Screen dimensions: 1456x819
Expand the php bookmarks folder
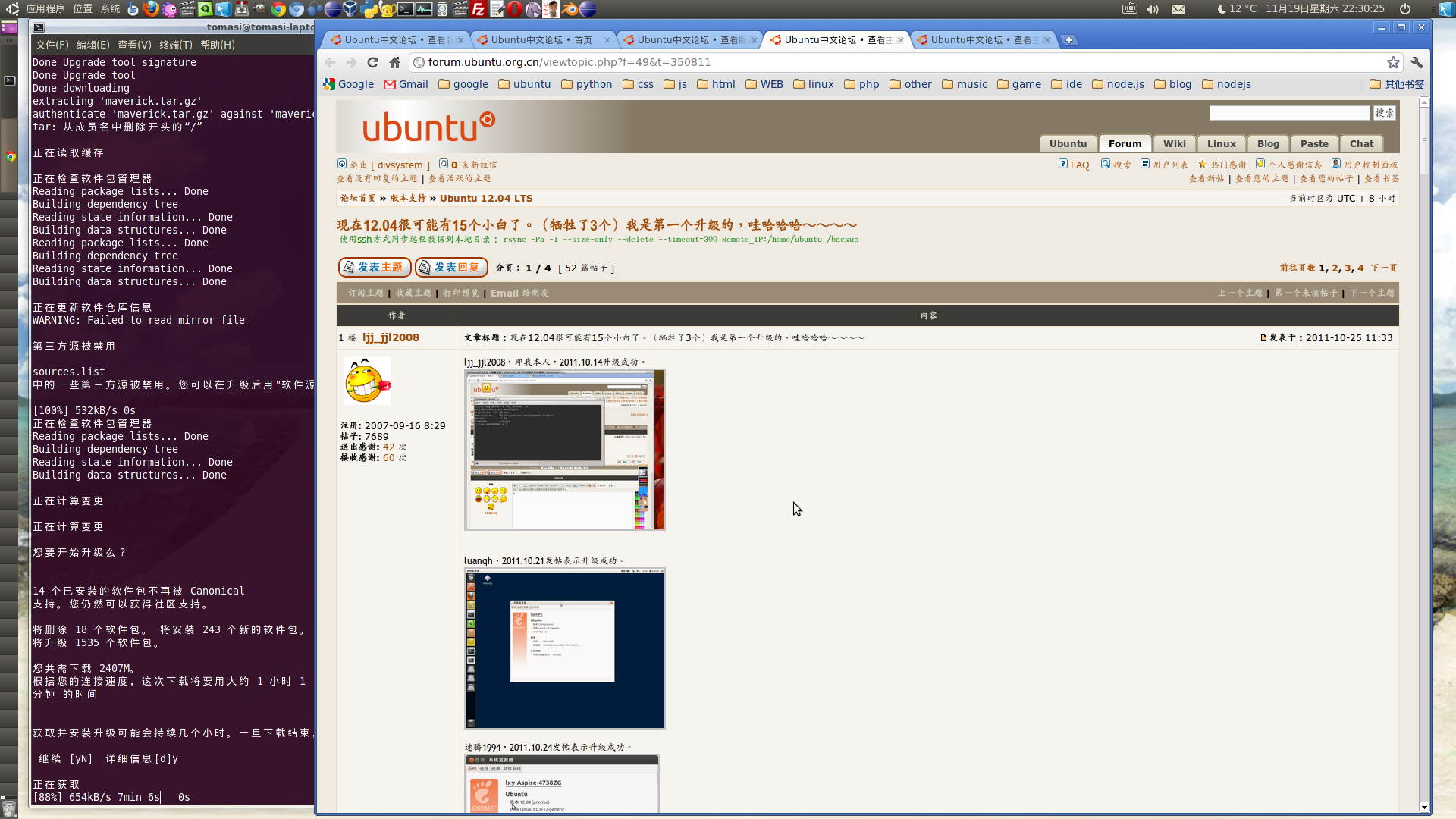861,84
